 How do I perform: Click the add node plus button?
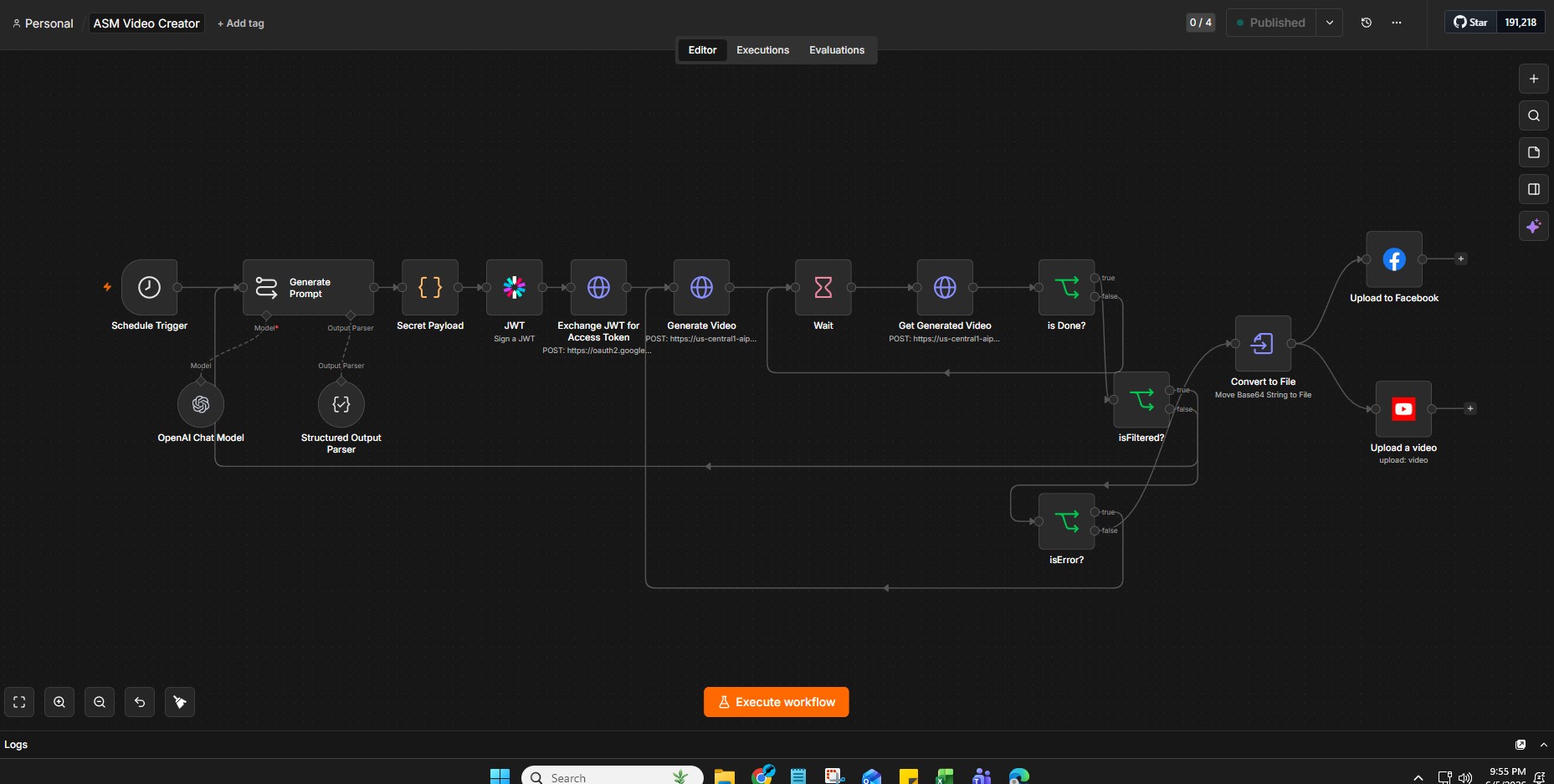tap(1534, 79)
